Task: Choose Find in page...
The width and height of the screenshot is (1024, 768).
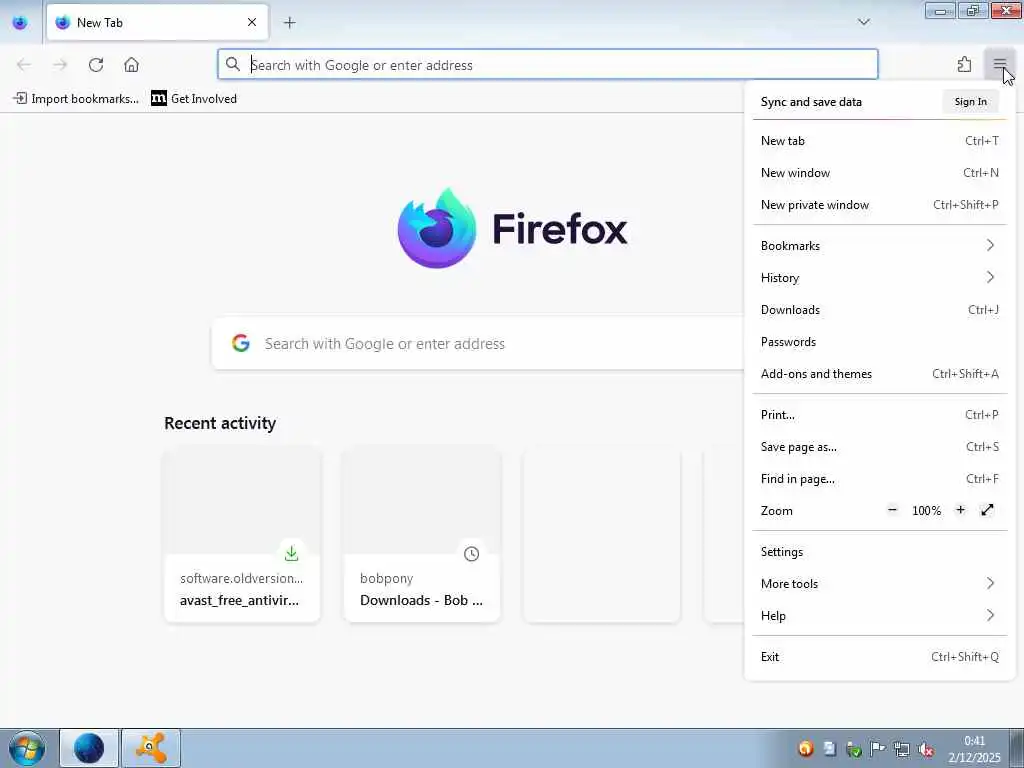Action: coord(880,479)
